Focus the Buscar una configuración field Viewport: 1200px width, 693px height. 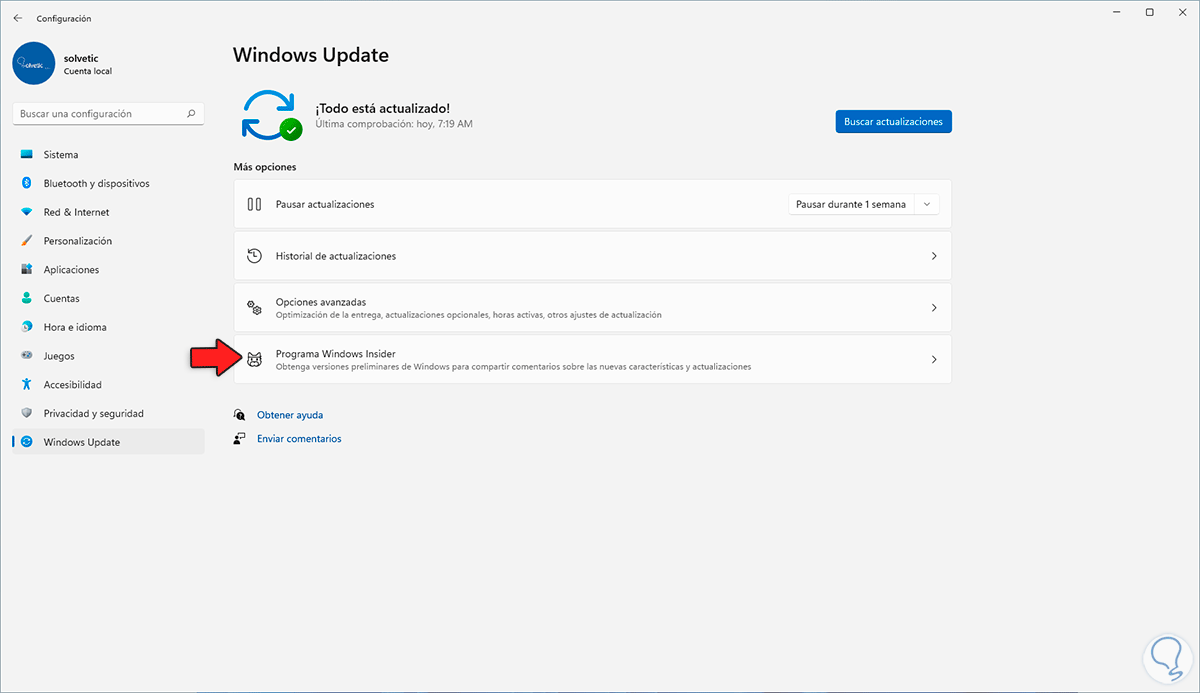pos(108,114)
